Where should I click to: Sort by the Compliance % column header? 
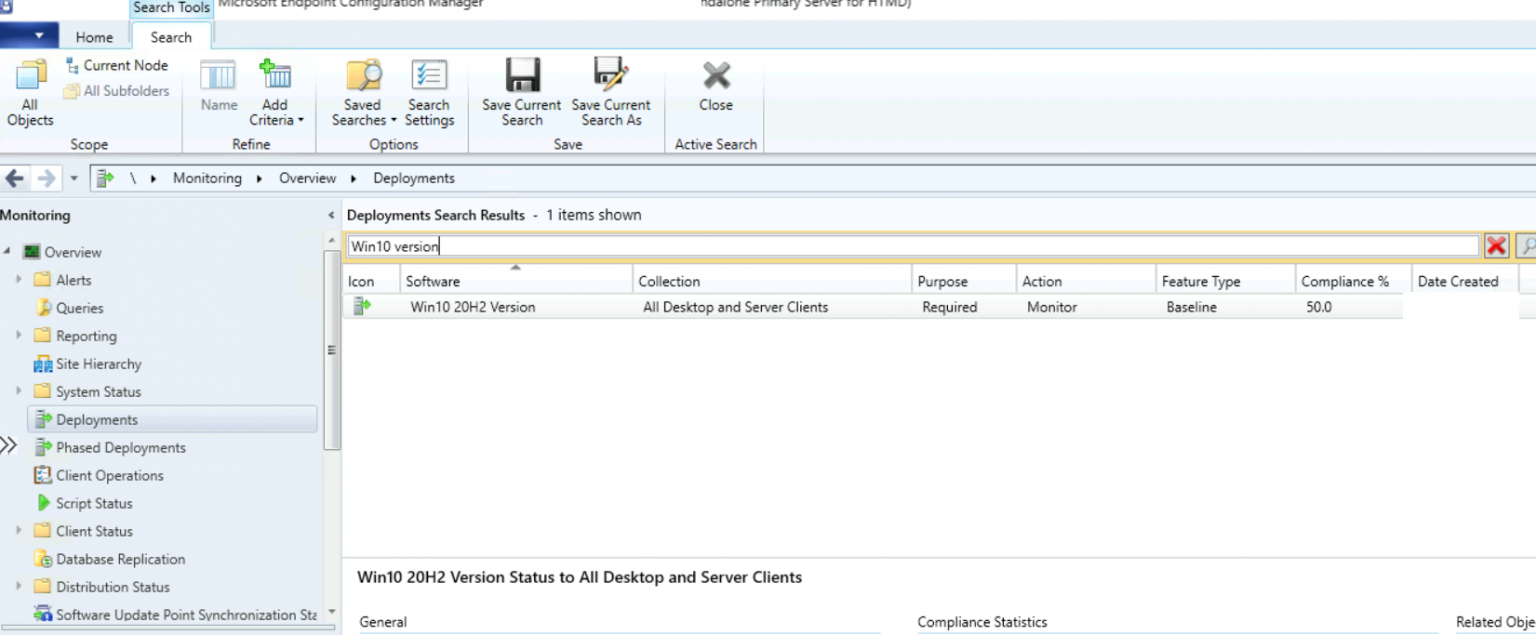(x=1345, y=281)
